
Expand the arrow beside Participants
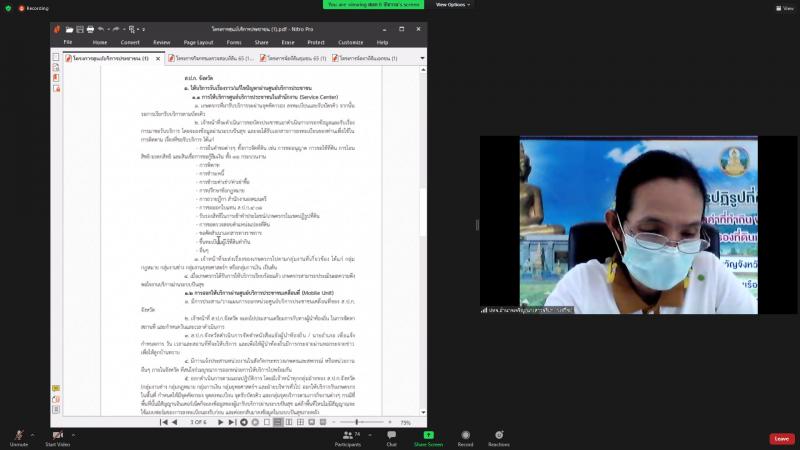click(370, 435)
